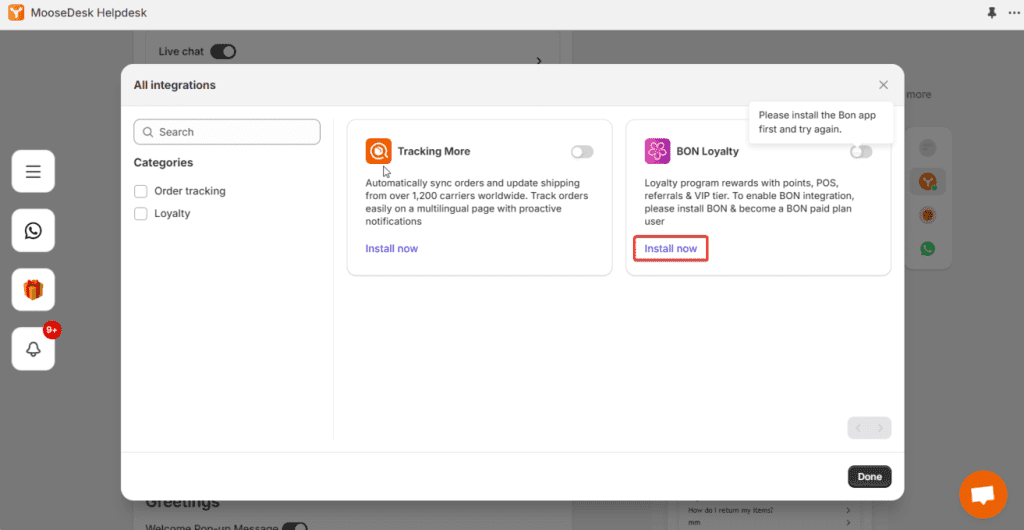This screenshot has width=1024, height=530.
Task: Select the green WhatsApp channel icon behind the dialog
Action: pos(927,248)
